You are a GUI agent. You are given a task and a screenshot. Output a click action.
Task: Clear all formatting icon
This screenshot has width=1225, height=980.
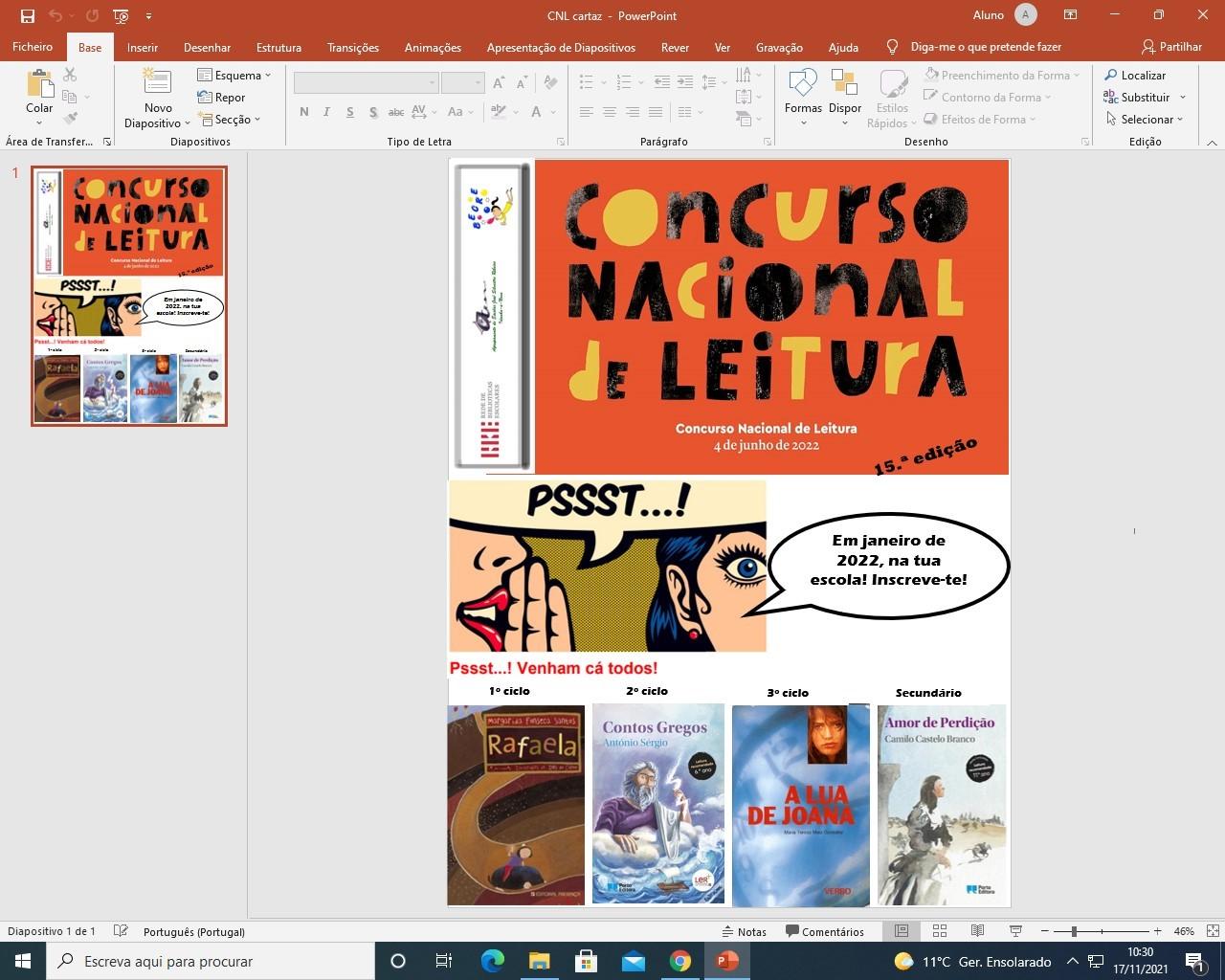pyautogui.click(x=550, y=83)
